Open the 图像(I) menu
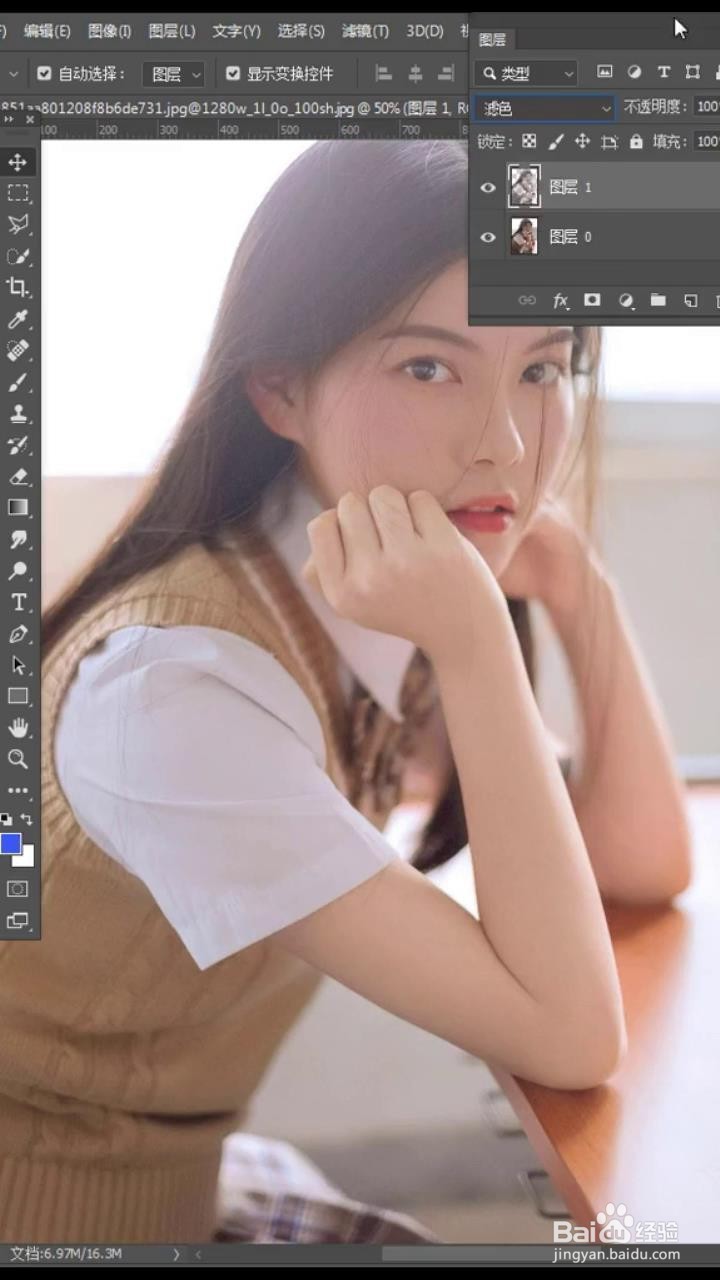 tap(109, 31)
